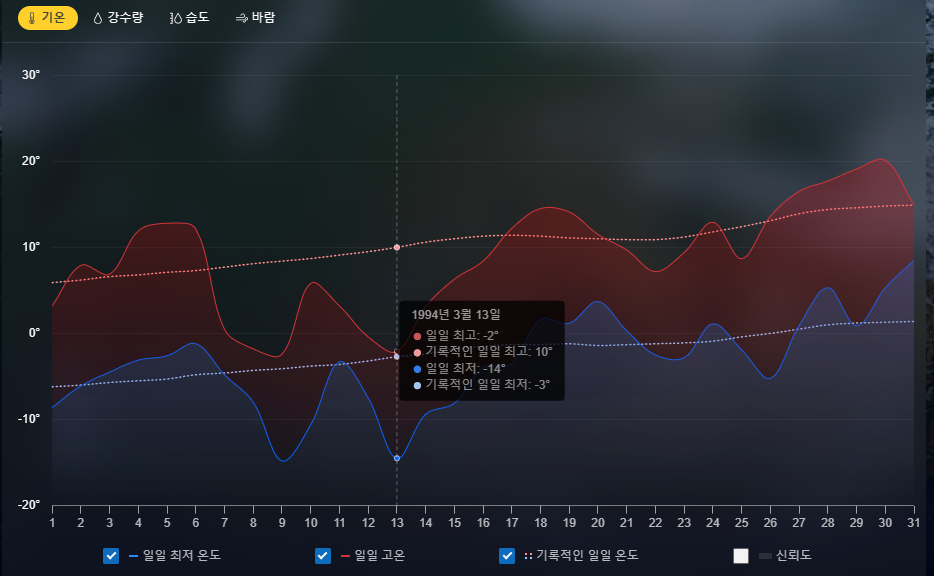The image size is (934, 576).
Task: Select the highlighted 기온 tab
Action: [47, 17]
